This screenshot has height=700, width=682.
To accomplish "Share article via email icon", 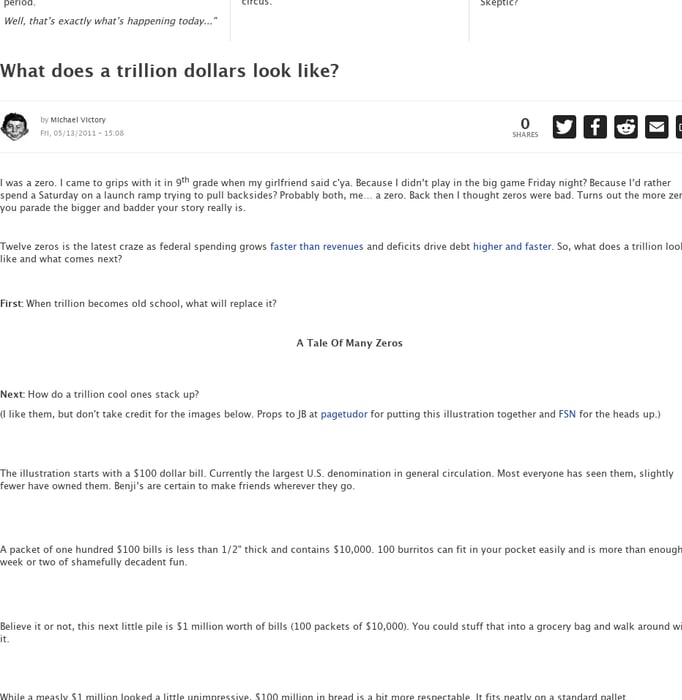I will pyautogui.click(x=657, y=127).
